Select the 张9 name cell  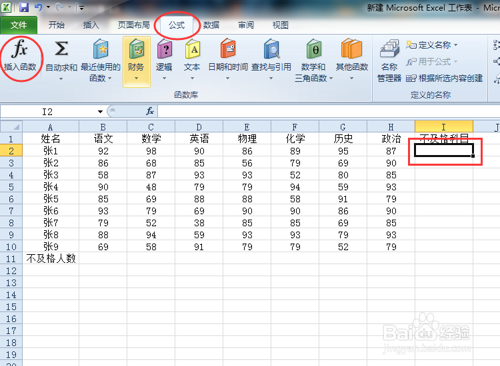coord(51,247)
